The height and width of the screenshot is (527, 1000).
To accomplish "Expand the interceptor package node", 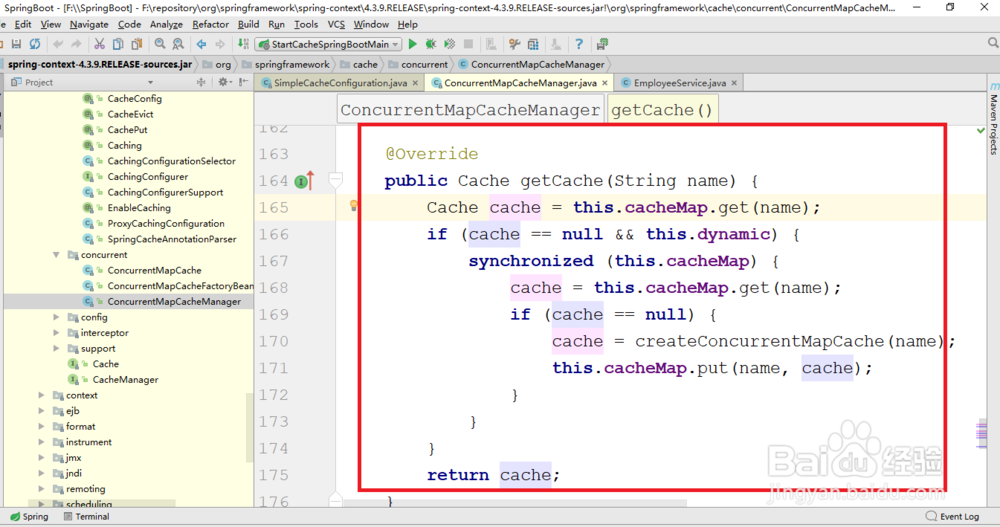I will pos(56,332).
